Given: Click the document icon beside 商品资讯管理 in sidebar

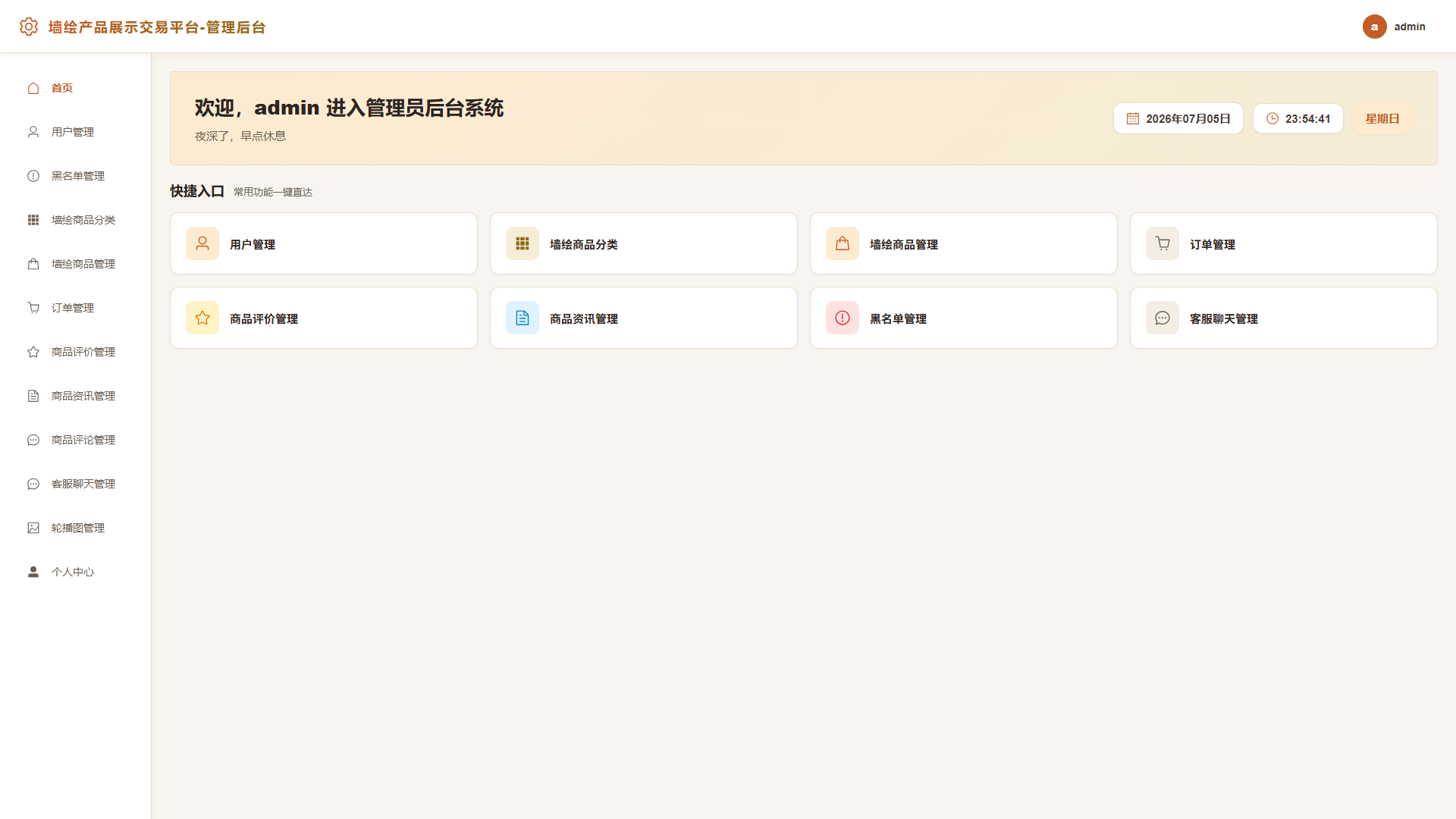Looking at the screenshot, I should pyautogui.click(x=33, y=396).
